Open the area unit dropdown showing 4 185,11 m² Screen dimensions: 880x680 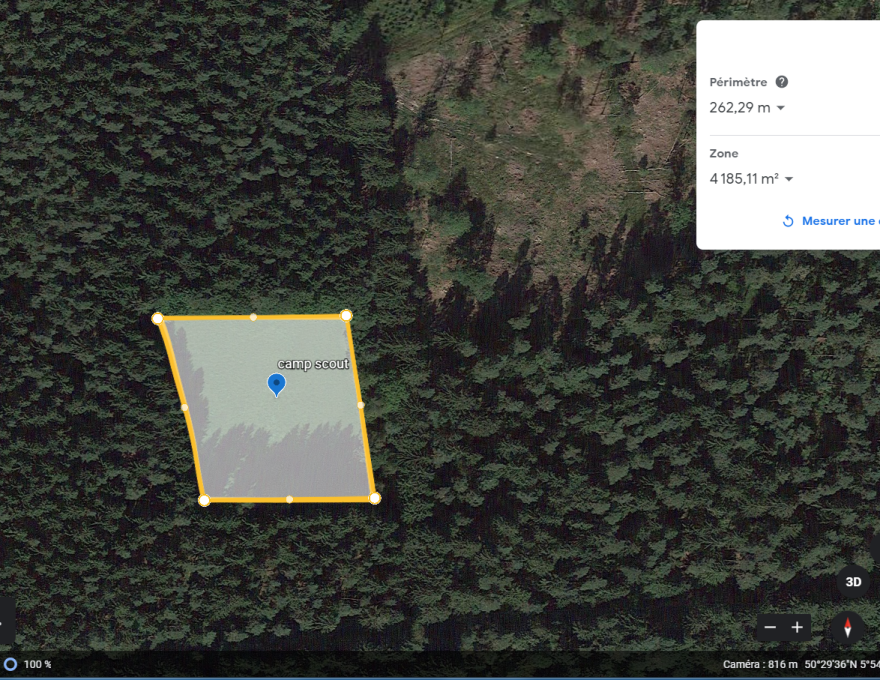coord(788,179)
